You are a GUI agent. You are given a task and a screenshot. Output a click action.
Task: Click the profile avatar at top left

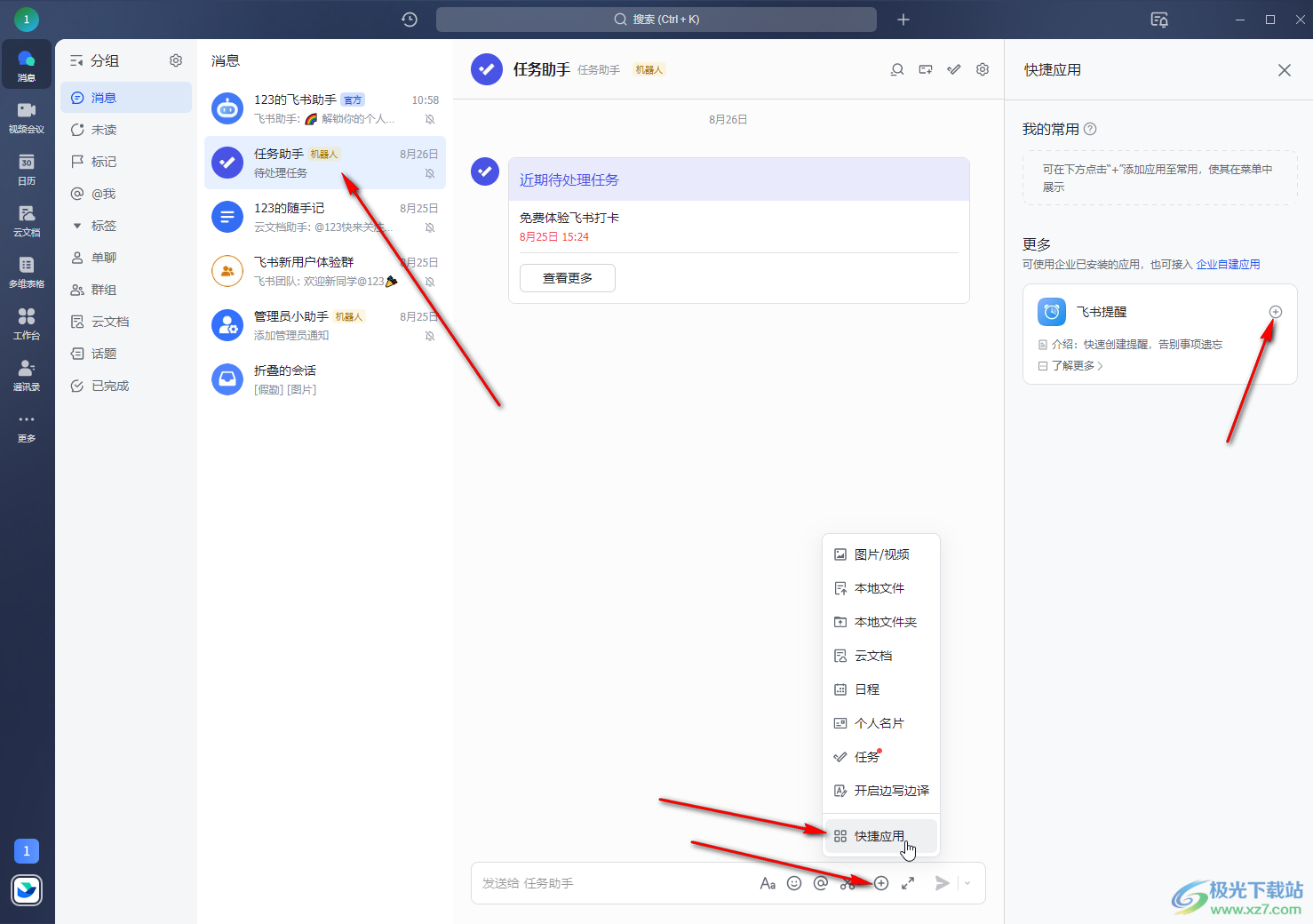(27, 19)
